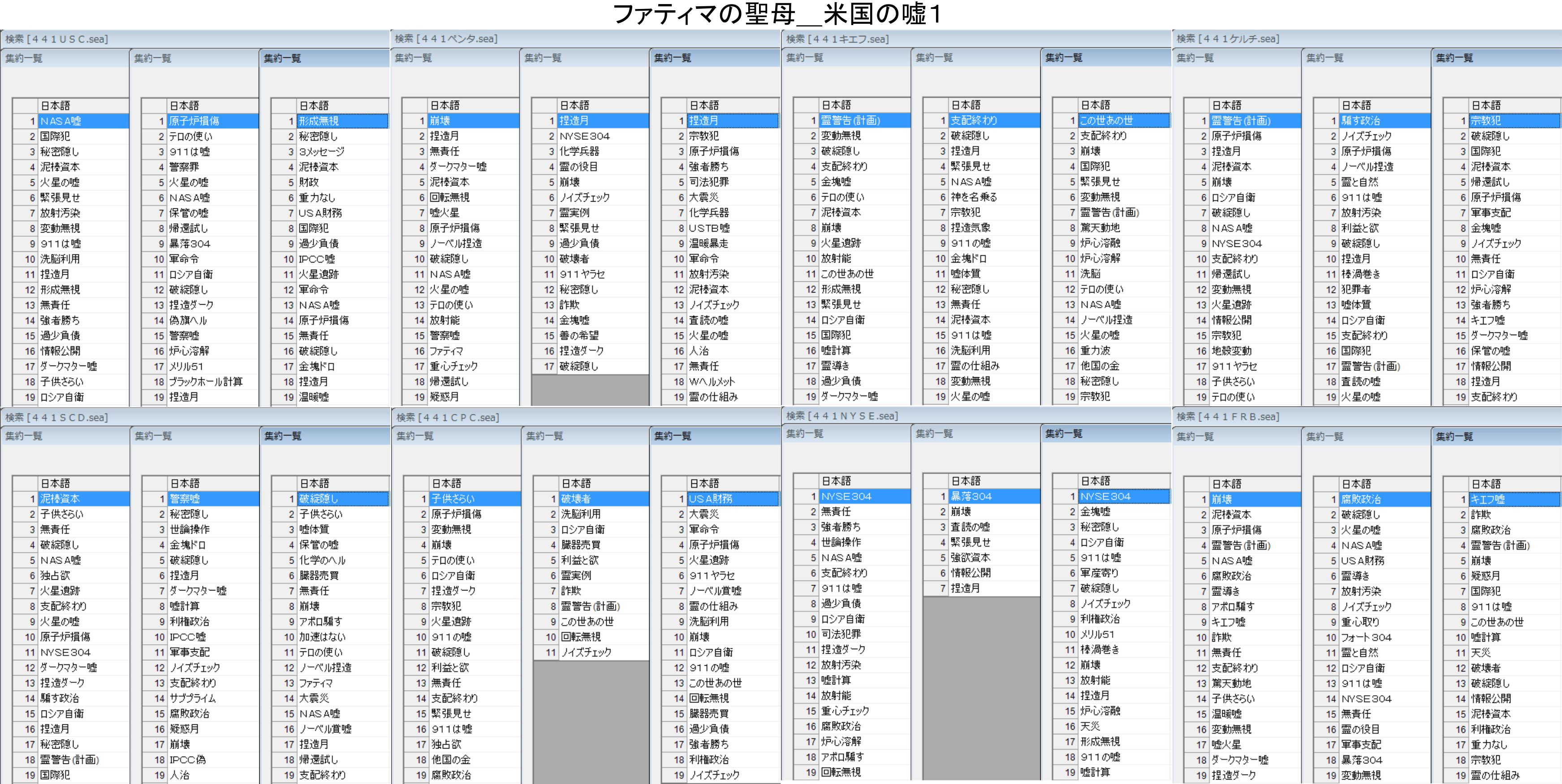Open the 検索 [441ケルチ.sea] panel header
This screenshot has height=784, width=1562.
1228,39
